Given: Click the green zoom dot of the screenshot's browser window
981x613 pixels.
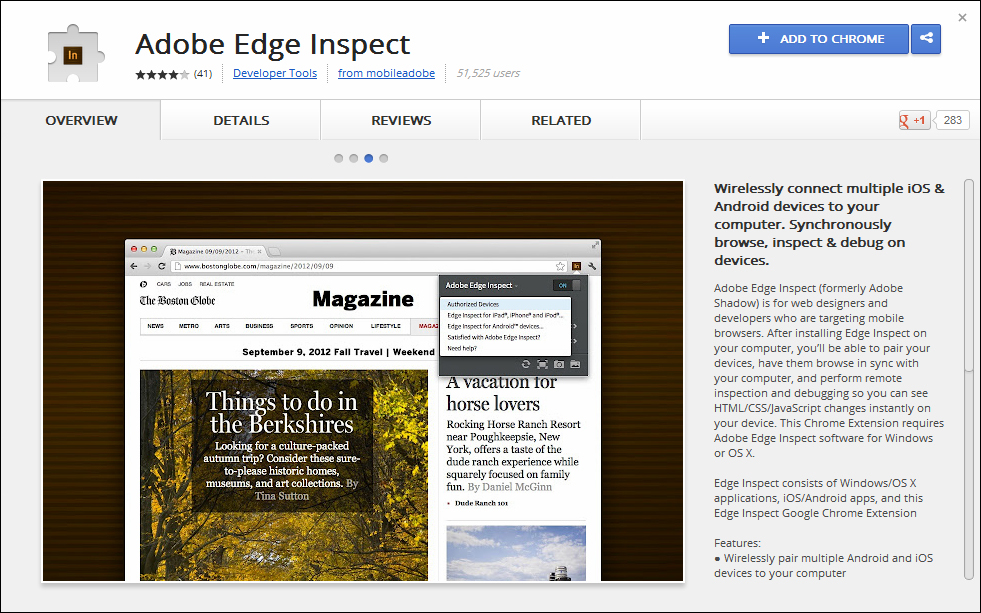Looking at the screenshot, I should (153, 249).
